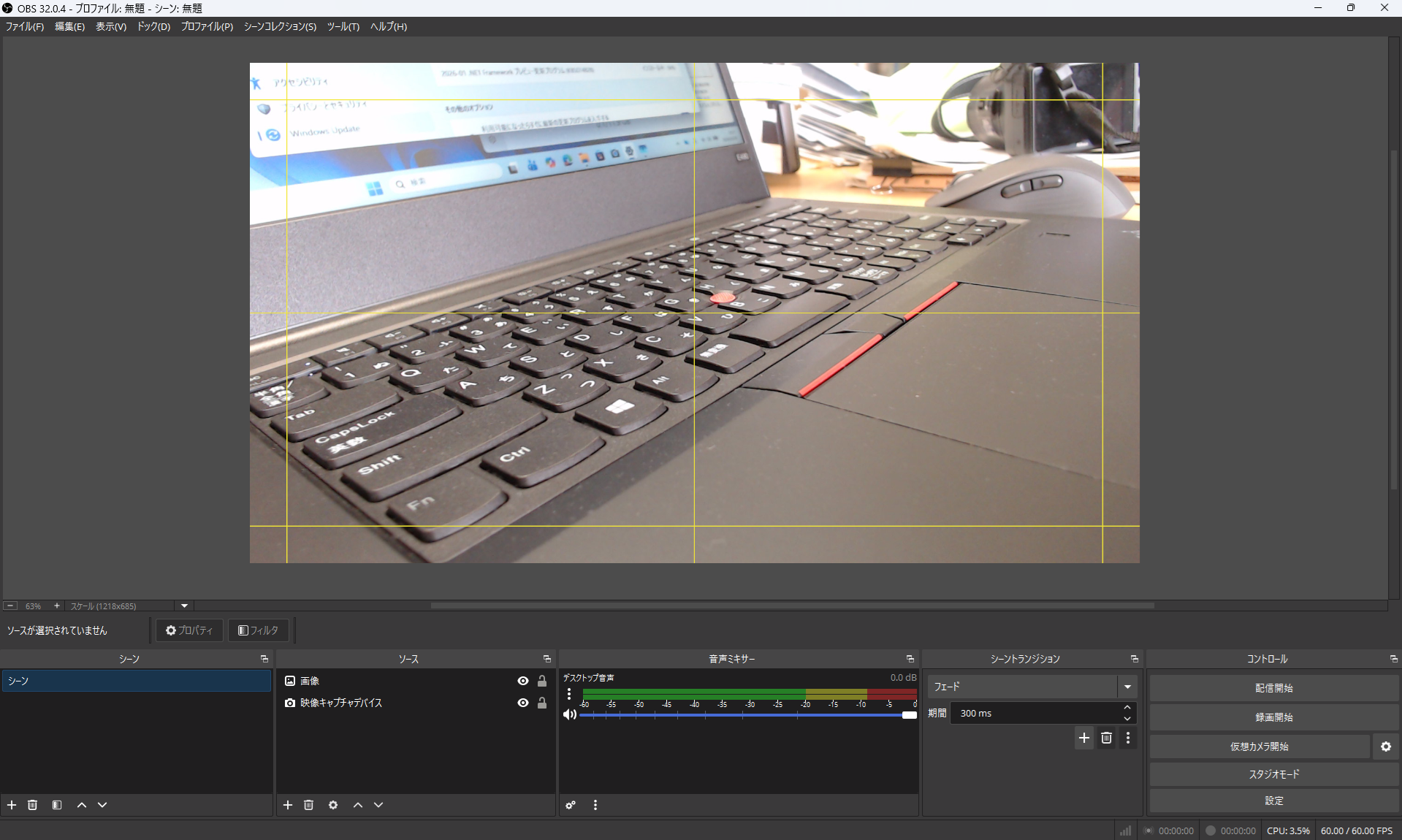Open source properties gear in Sources dock
Viewport: 1402px width, 840px height.
coord(333,805)
